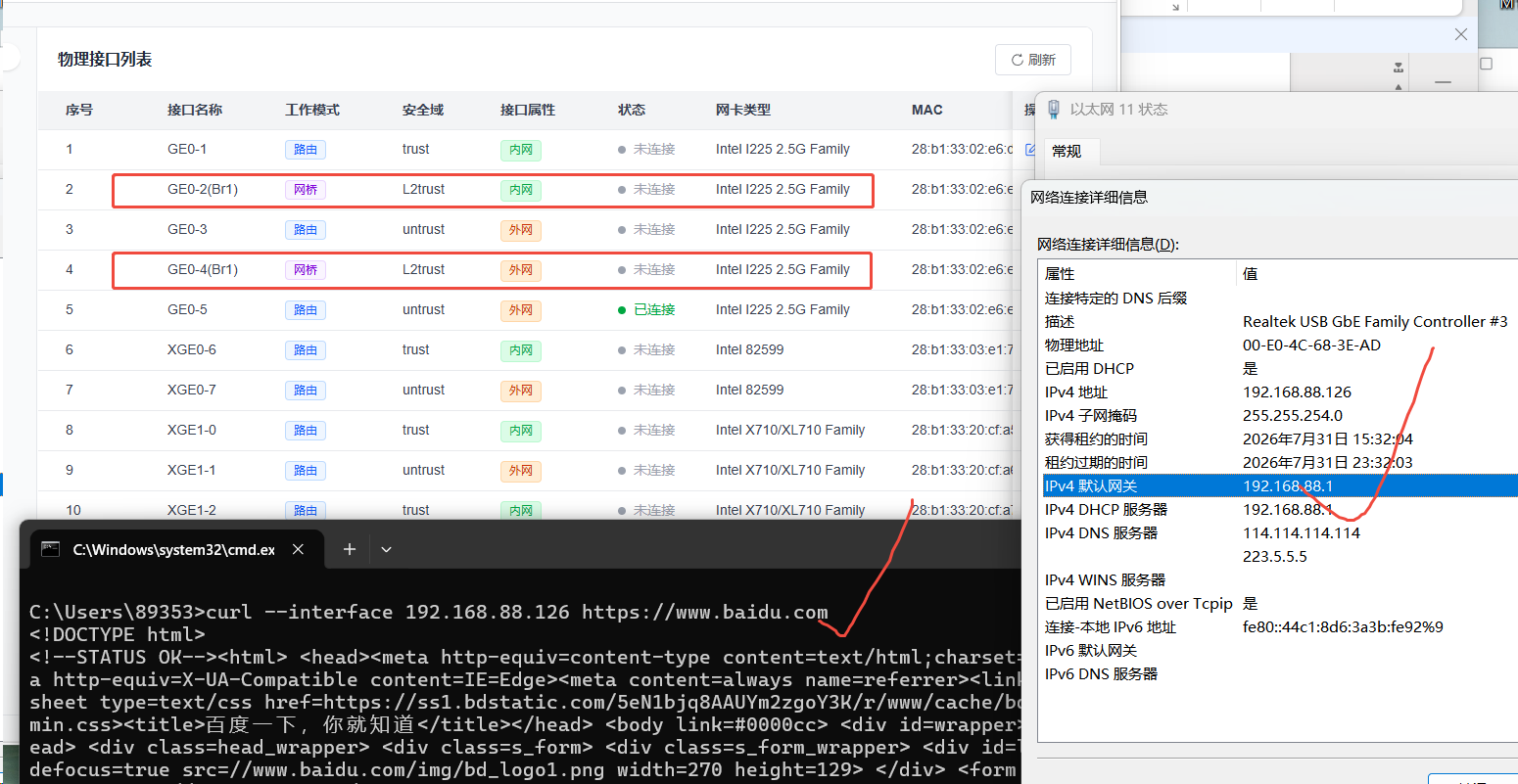This screenshot has width=1518, height=784.
Task: Click the cmd tab terminal icon
Action: [x=50, y=549]
